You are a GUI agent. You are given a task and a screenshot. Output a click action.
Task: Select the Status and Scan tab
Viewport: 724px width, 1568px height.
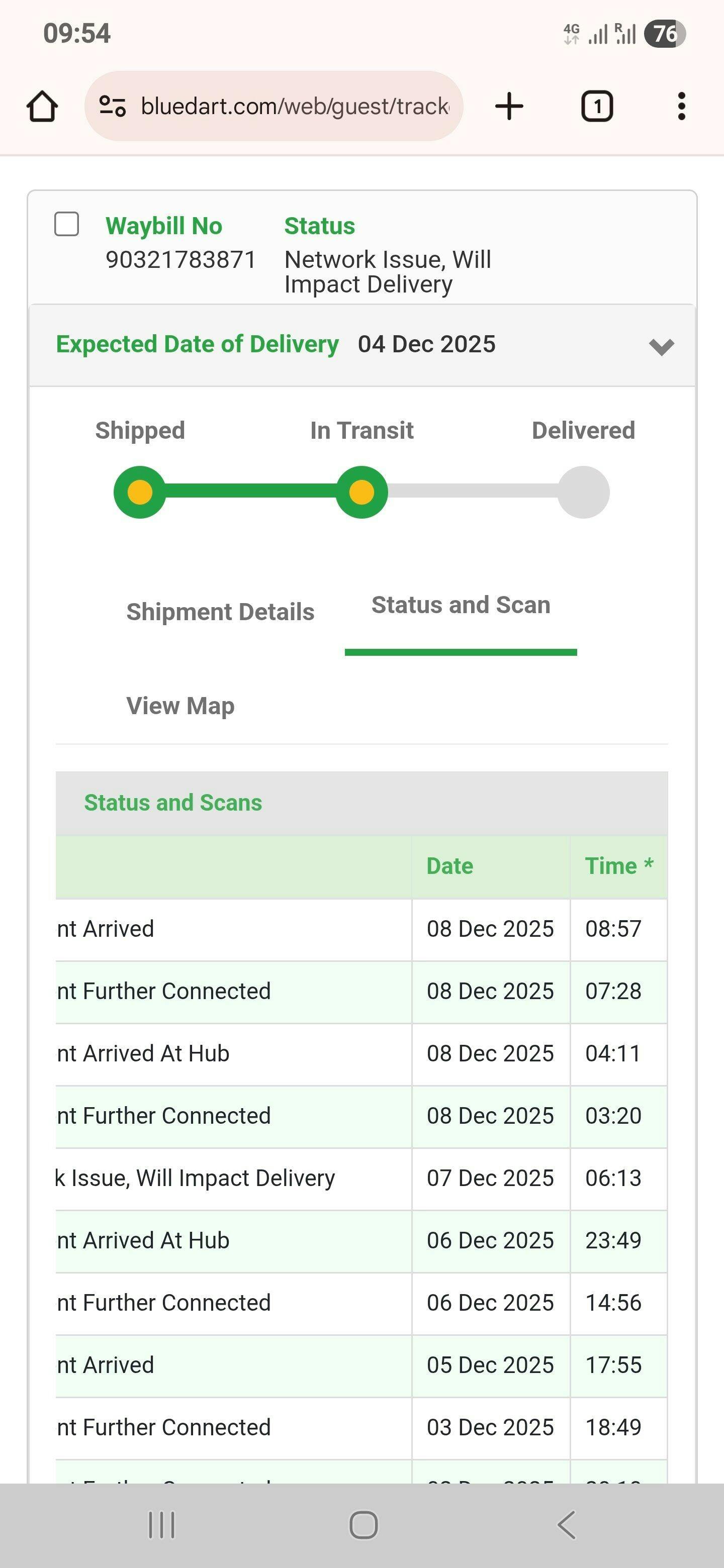click(x=461, y=606)
